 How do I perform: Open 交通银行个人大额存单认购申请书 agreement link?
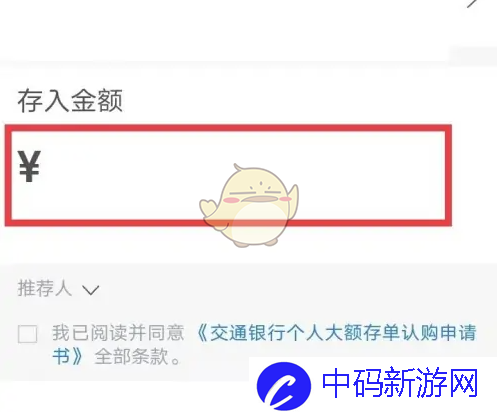click(x=337, y=333)
